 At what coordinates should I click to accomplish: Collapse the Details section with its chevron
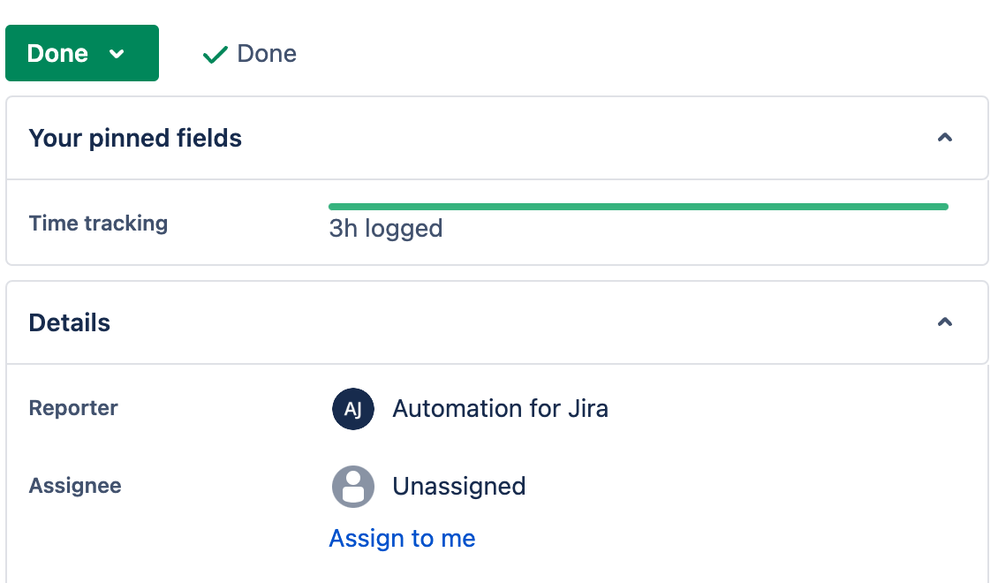[x=945, y=322]
